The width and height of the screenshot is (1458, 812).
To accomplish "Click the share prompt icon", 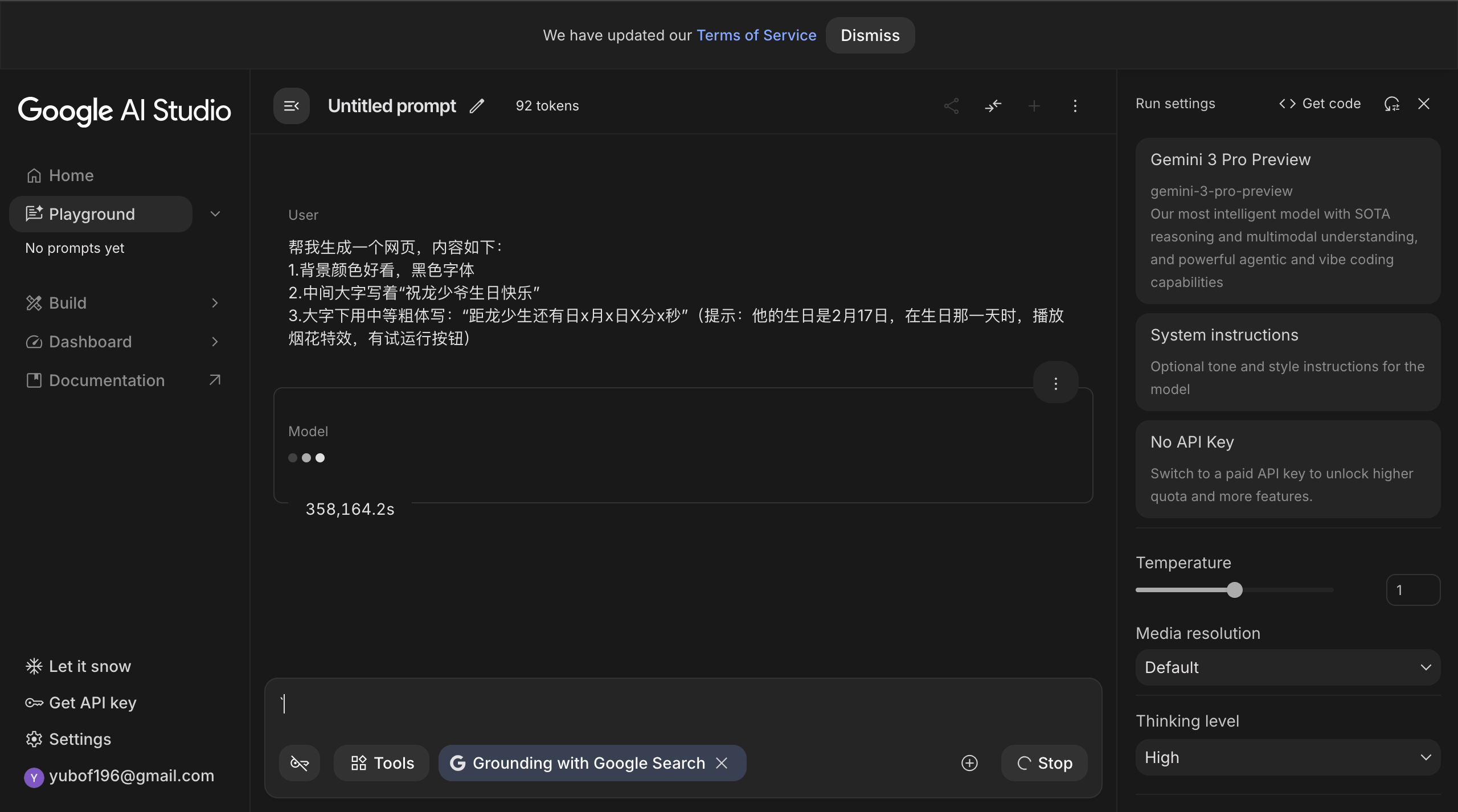I will click(x=951, y=106).
